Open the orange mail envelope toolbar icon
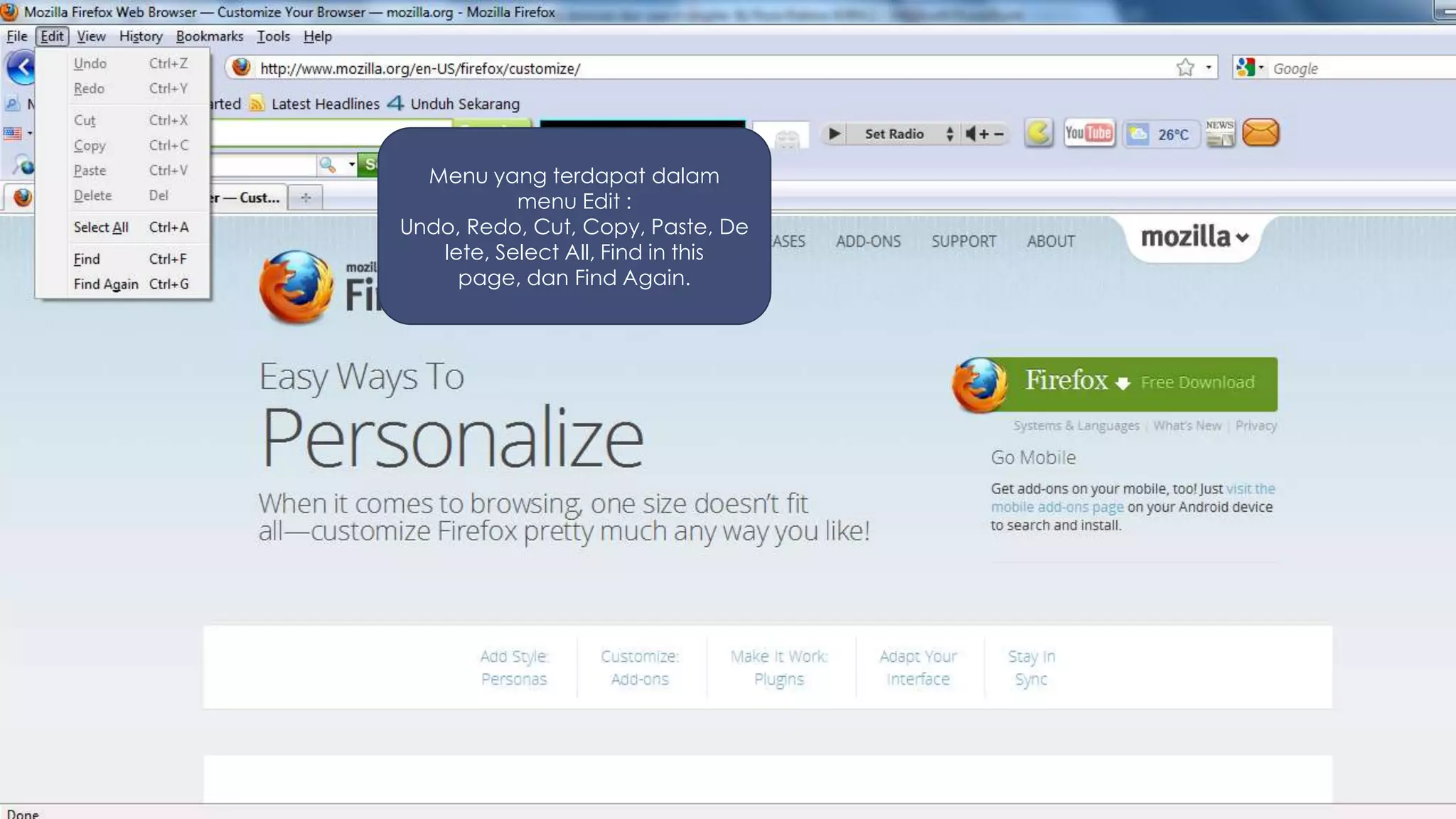Screen dimensions: 1456x819 click(1260, 133)
